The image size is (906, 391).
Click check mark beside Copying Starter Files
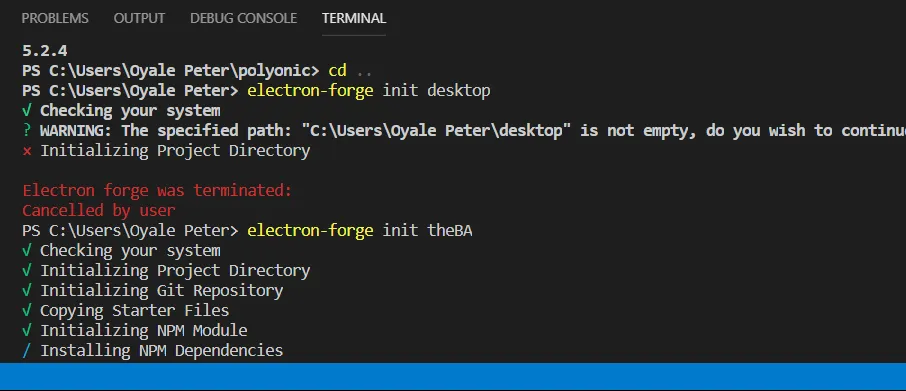coord(27,310)
